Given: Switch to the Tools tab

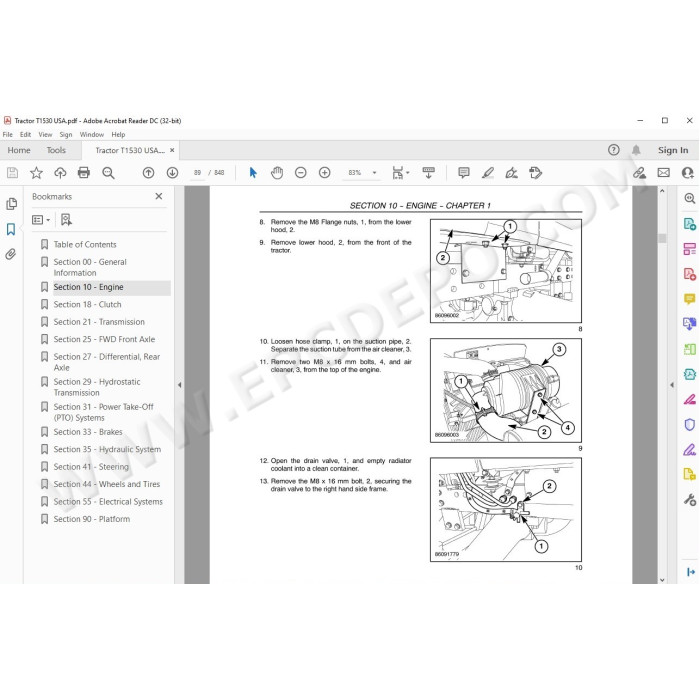Looking at the screenshot, I should pyautogui.click(x=56, y=150).
